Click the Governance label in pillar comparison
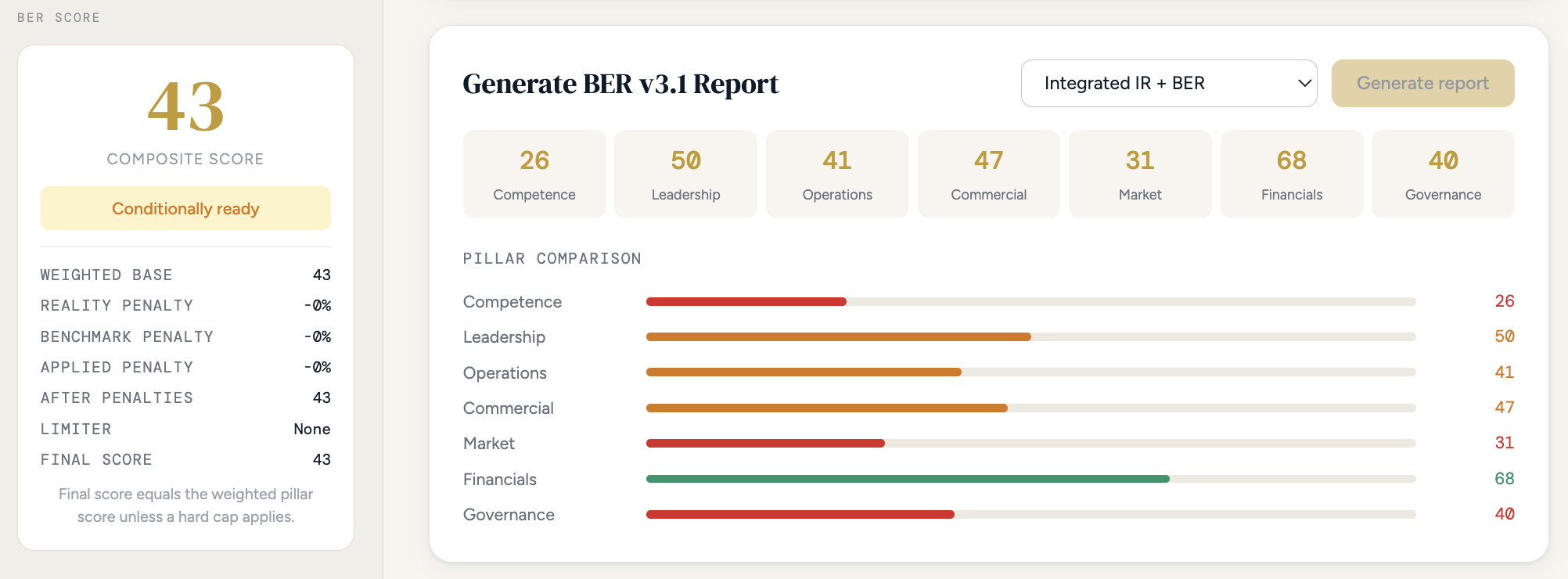This screenshot has width=1568, height=579. tap(509, 515)
